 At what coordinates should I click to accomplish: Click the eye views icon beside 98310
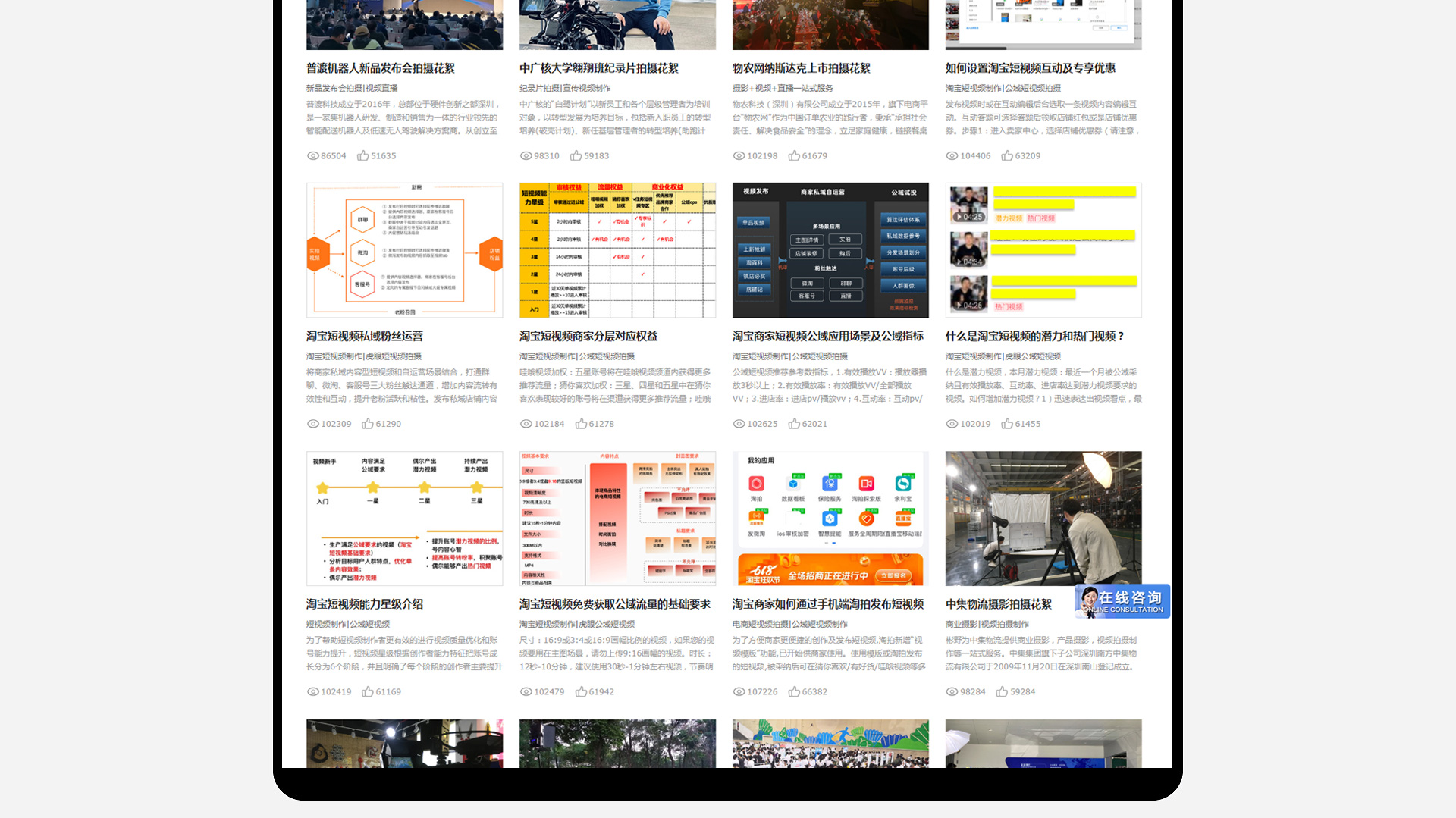(526, 155)
